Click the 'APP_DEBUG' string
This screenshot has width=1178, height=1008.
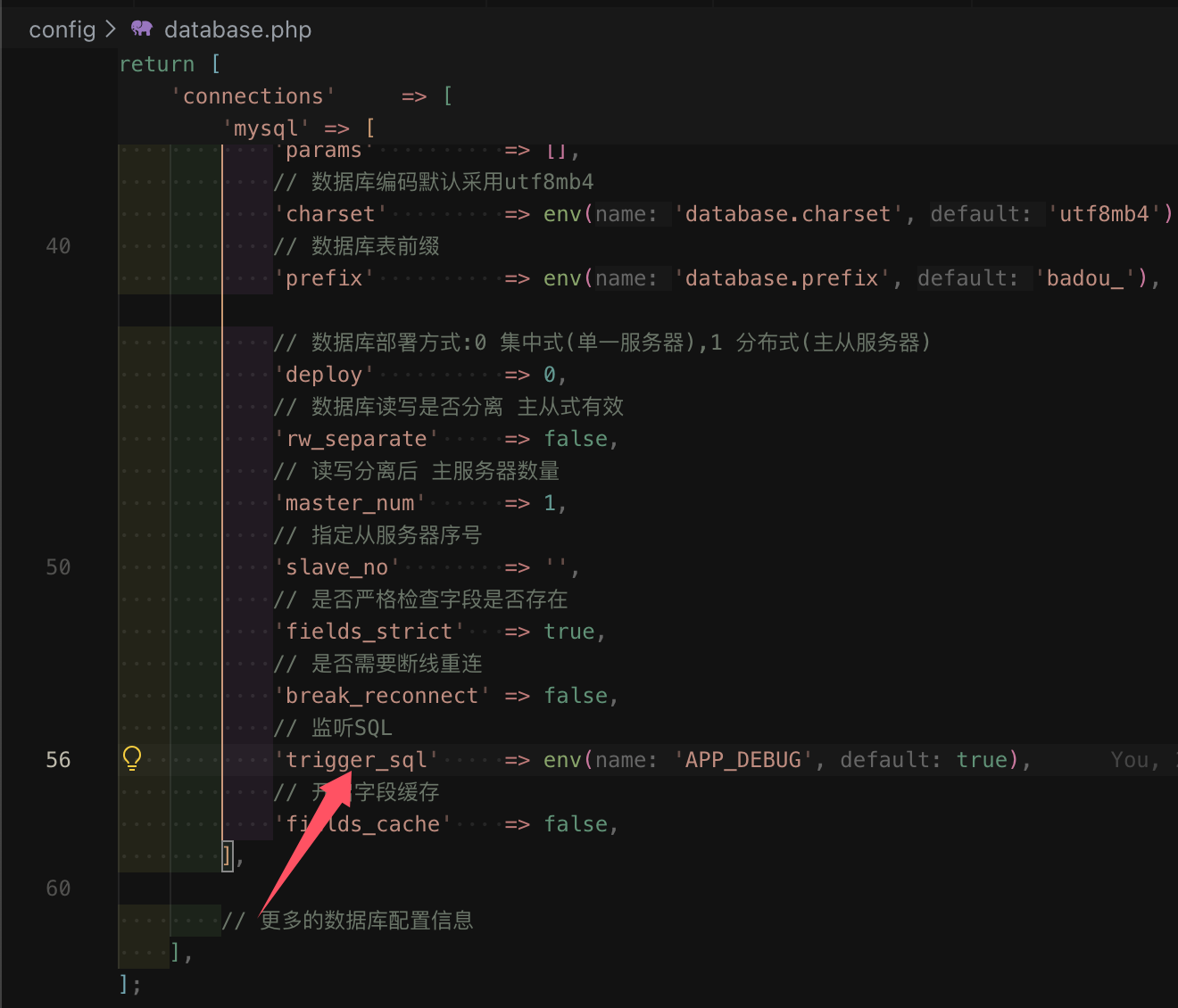pos(742,760)
